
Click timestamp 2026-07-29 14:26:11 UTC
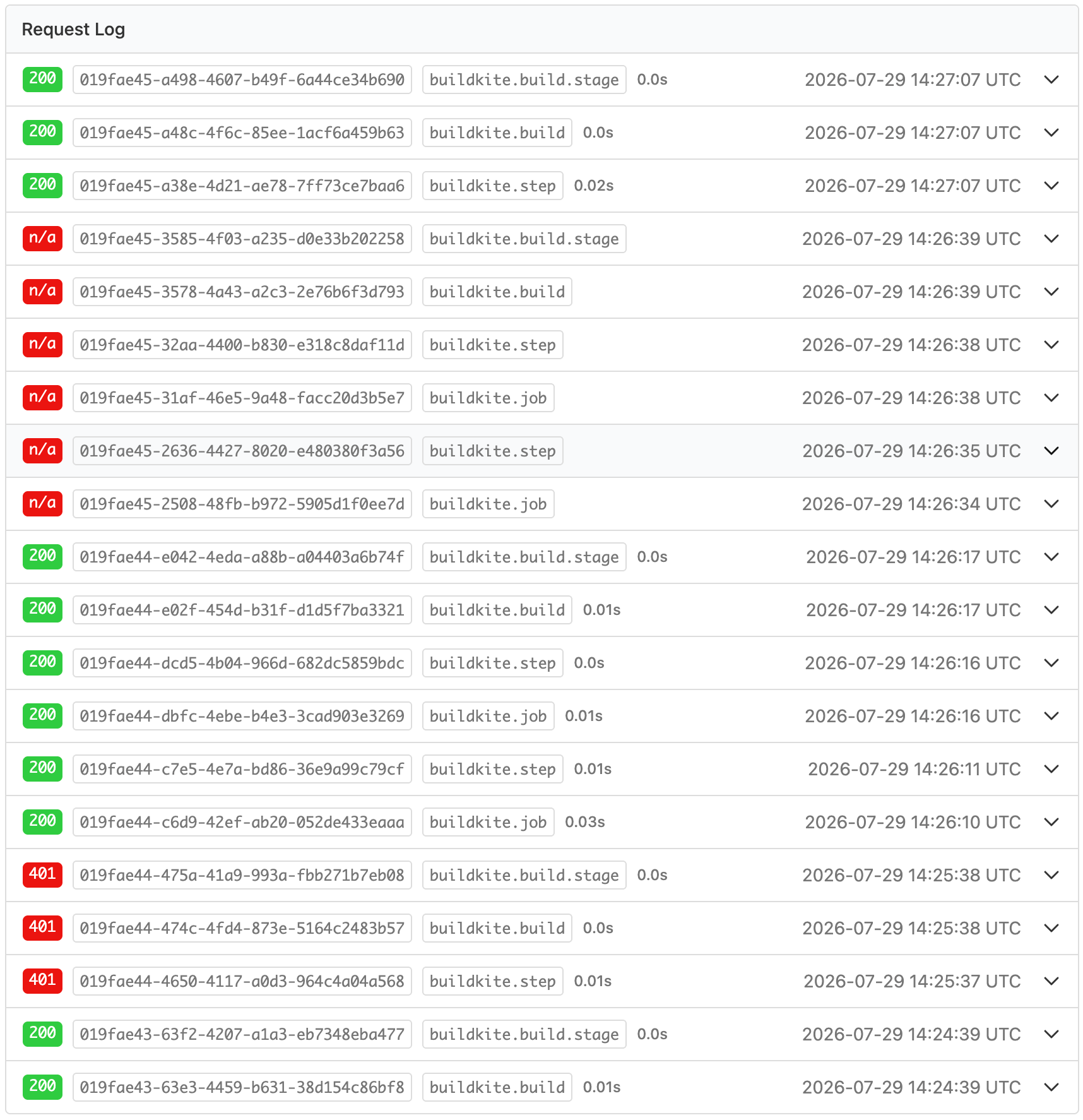coord(914,769)
